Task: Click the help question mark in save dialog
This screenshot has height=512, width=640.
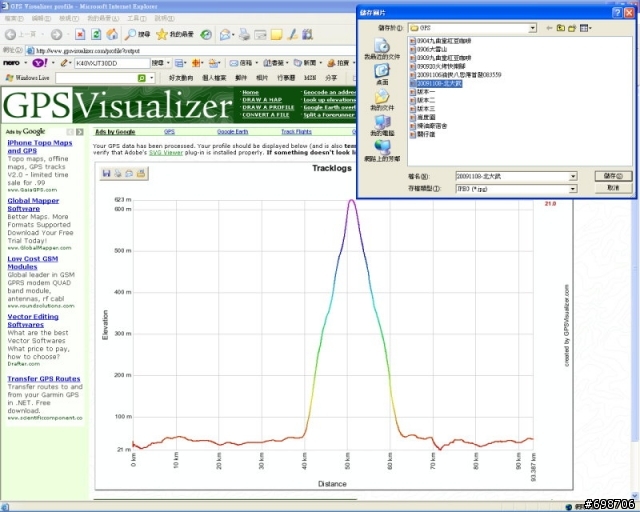Action: 618,13
